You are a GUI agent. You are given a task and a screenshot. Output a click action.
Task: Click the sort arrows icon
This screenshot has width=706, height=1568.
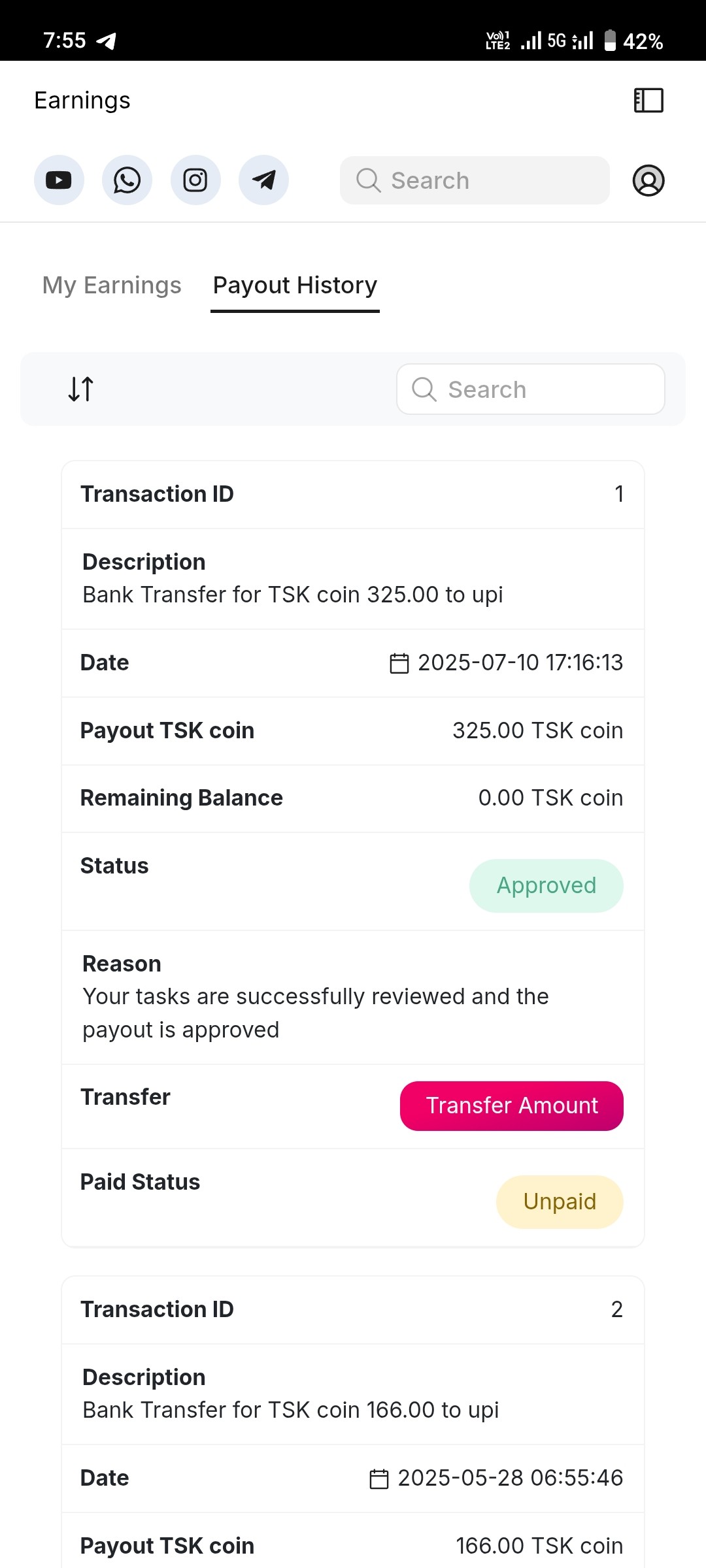[x=81, y=389]
